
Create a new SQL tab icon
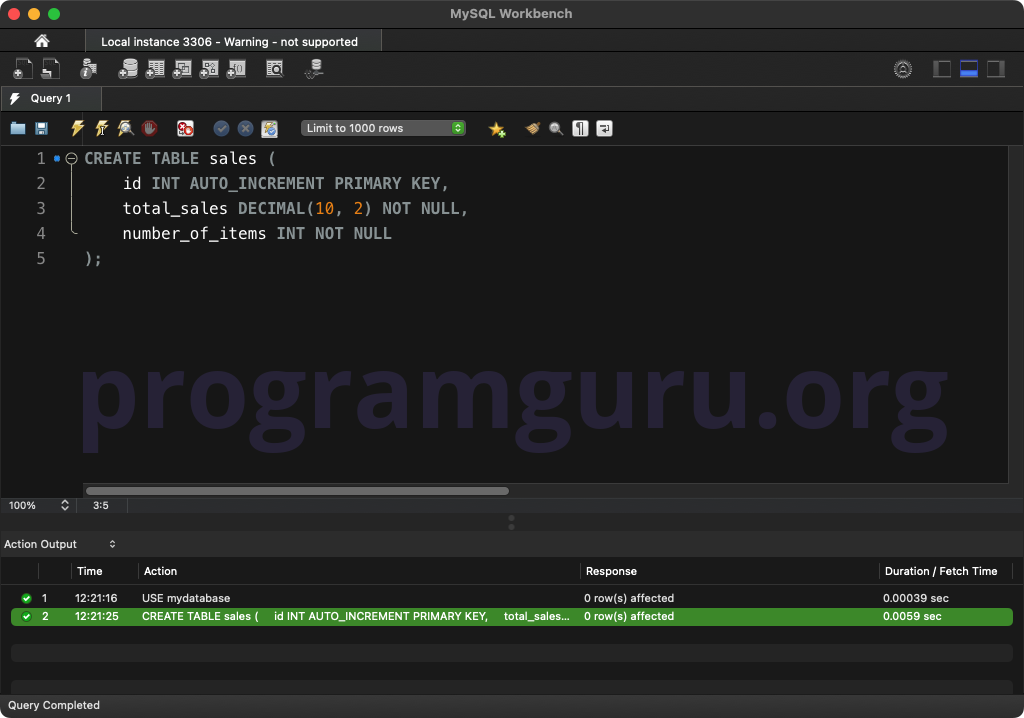(x=23, y=69)
